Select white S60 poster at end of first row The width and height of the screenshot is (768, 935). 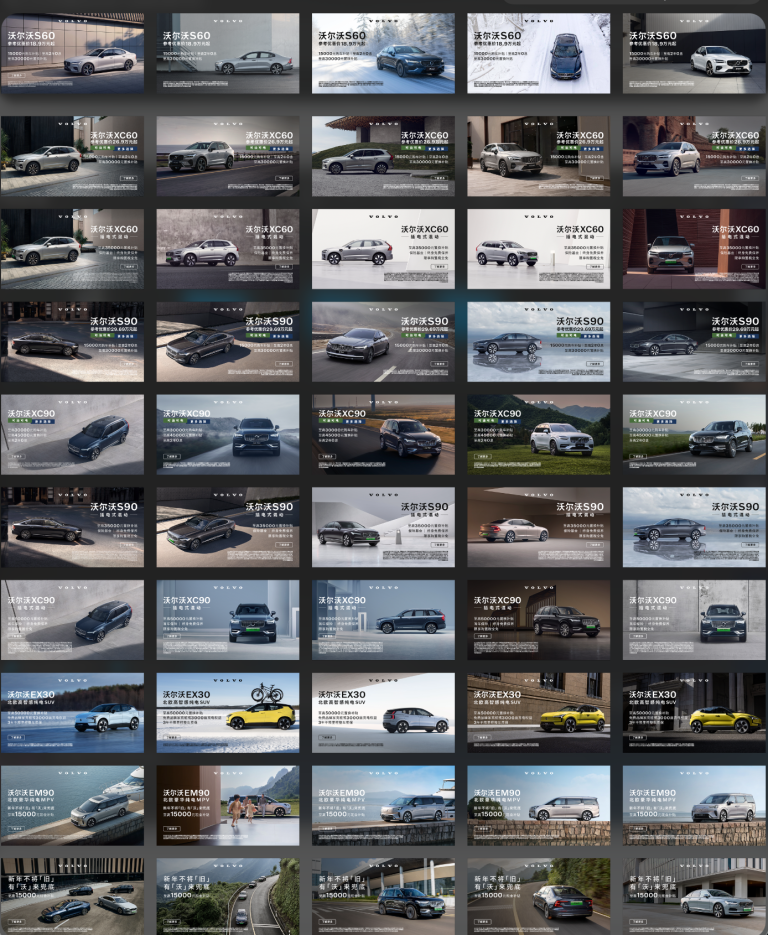point(694,53)
